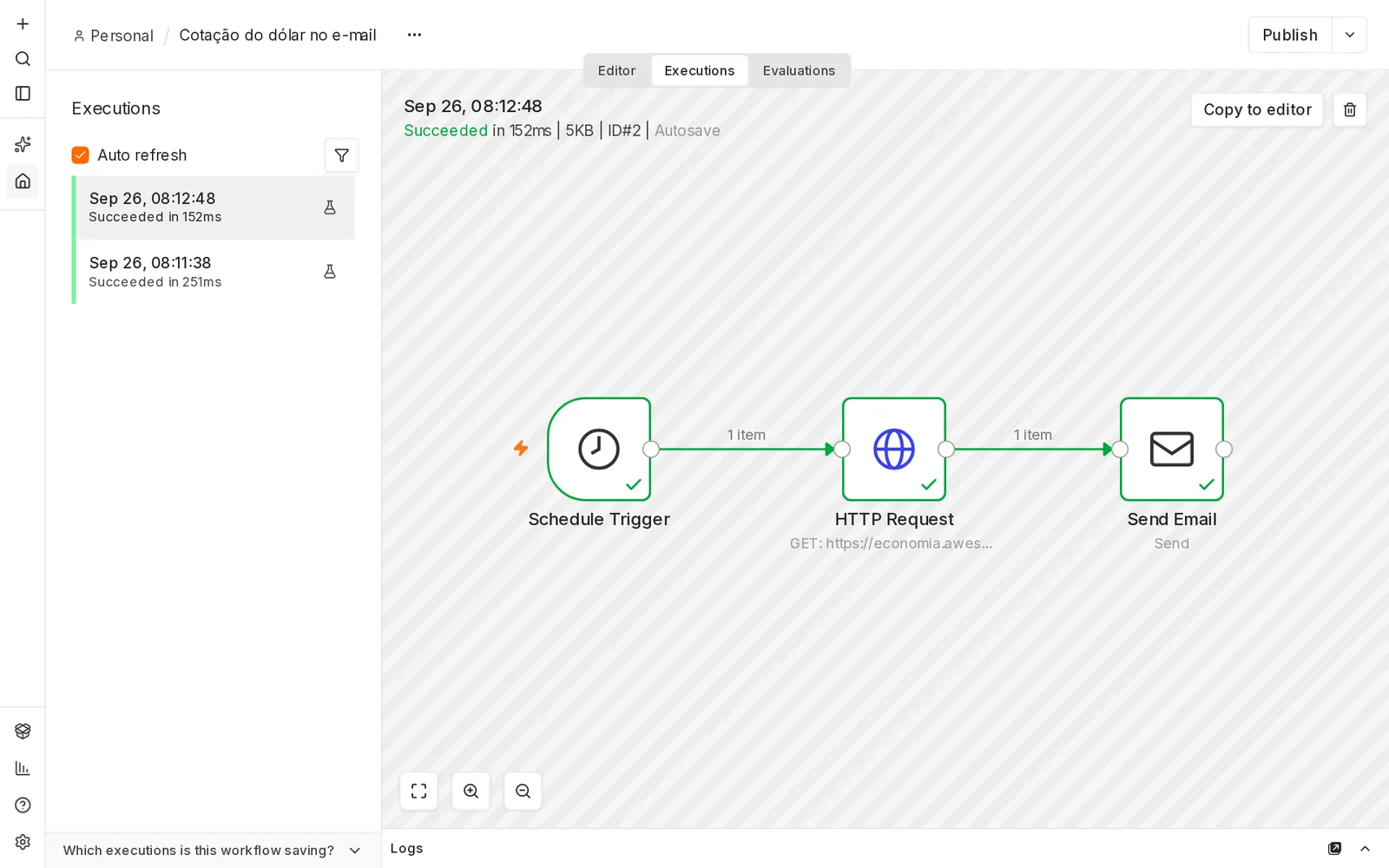Click the plus icon in left sidebar

click(23, 23)
